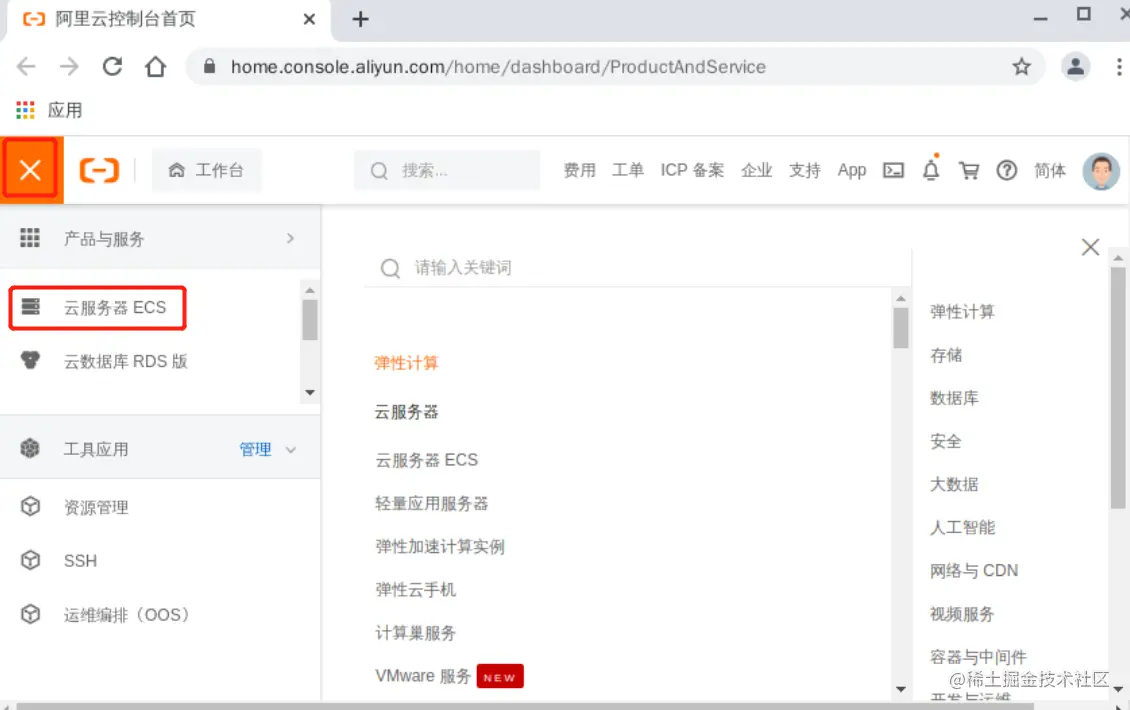Image resolution: width=1130 pixels, height=710 pixels.
Task: Launch Cloud Shell terminal icon
Action: (894, 170)
